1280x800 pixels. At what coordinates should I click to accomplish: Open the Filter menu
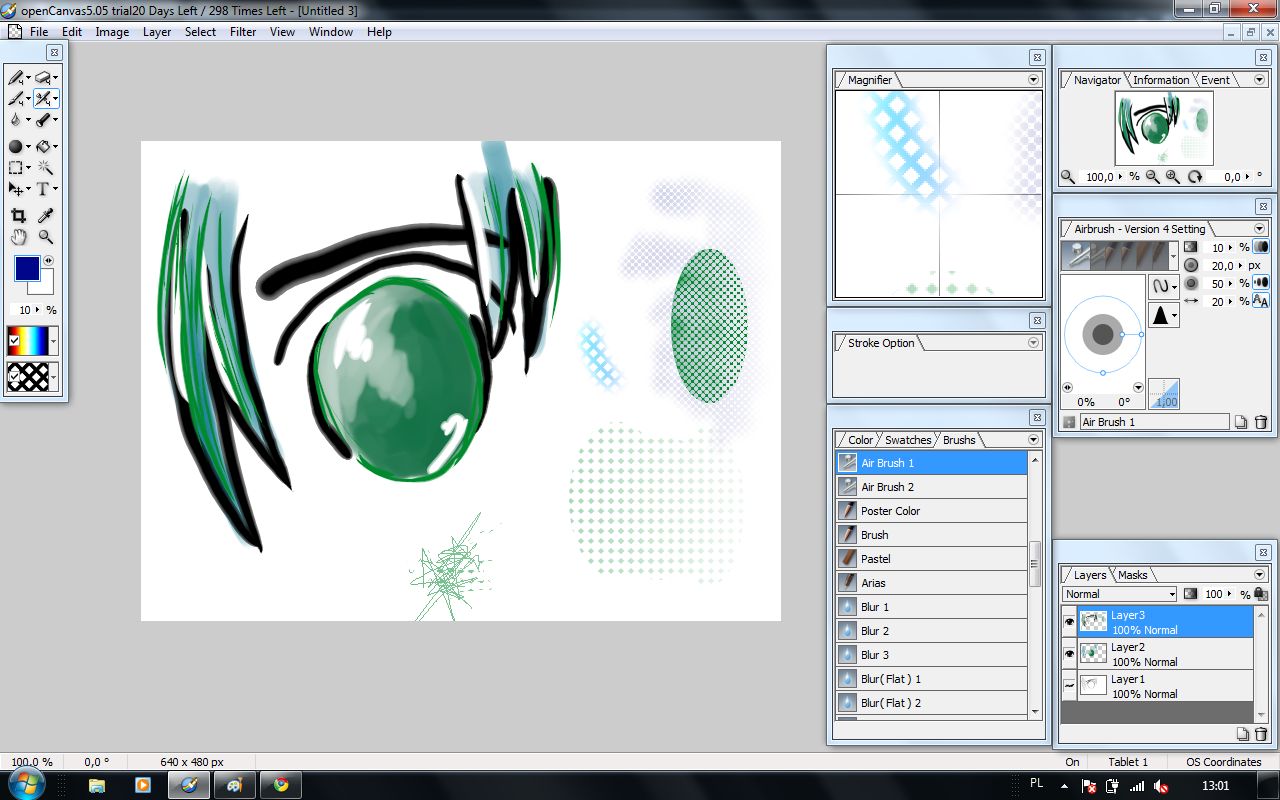click(x=243, y=31)
